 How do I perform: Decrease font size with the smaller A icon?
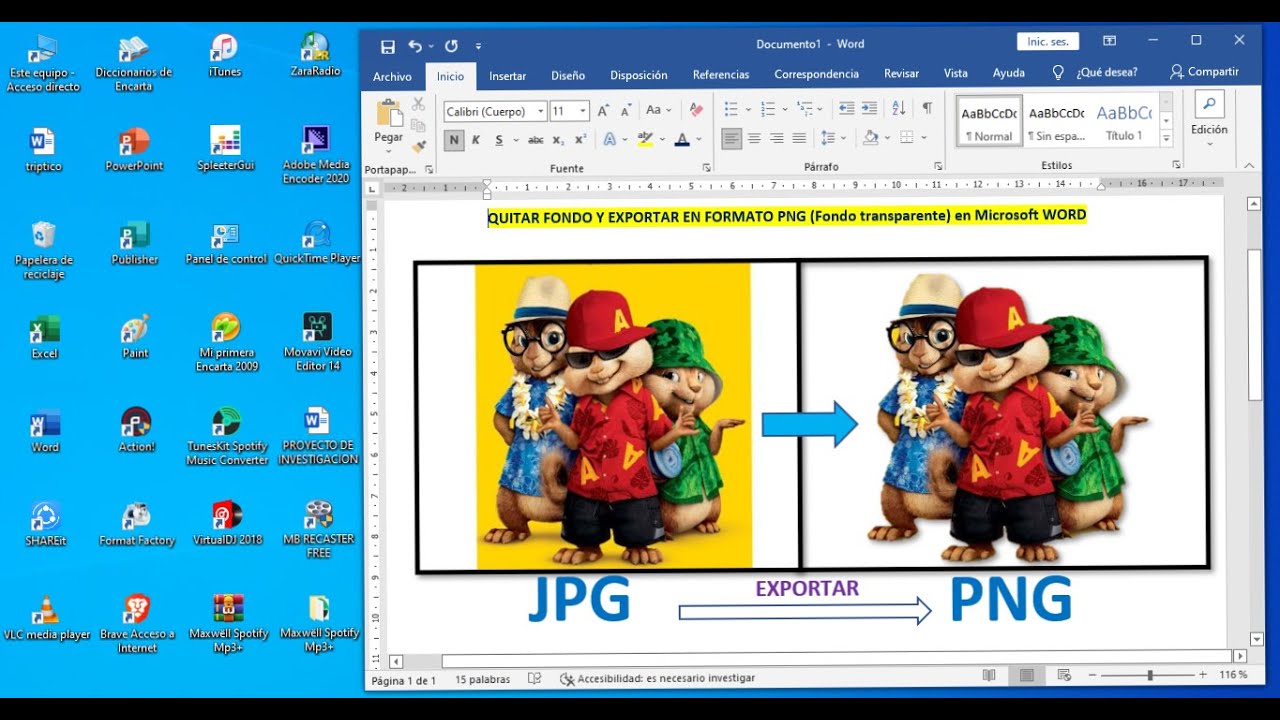[x=624, y=111]
